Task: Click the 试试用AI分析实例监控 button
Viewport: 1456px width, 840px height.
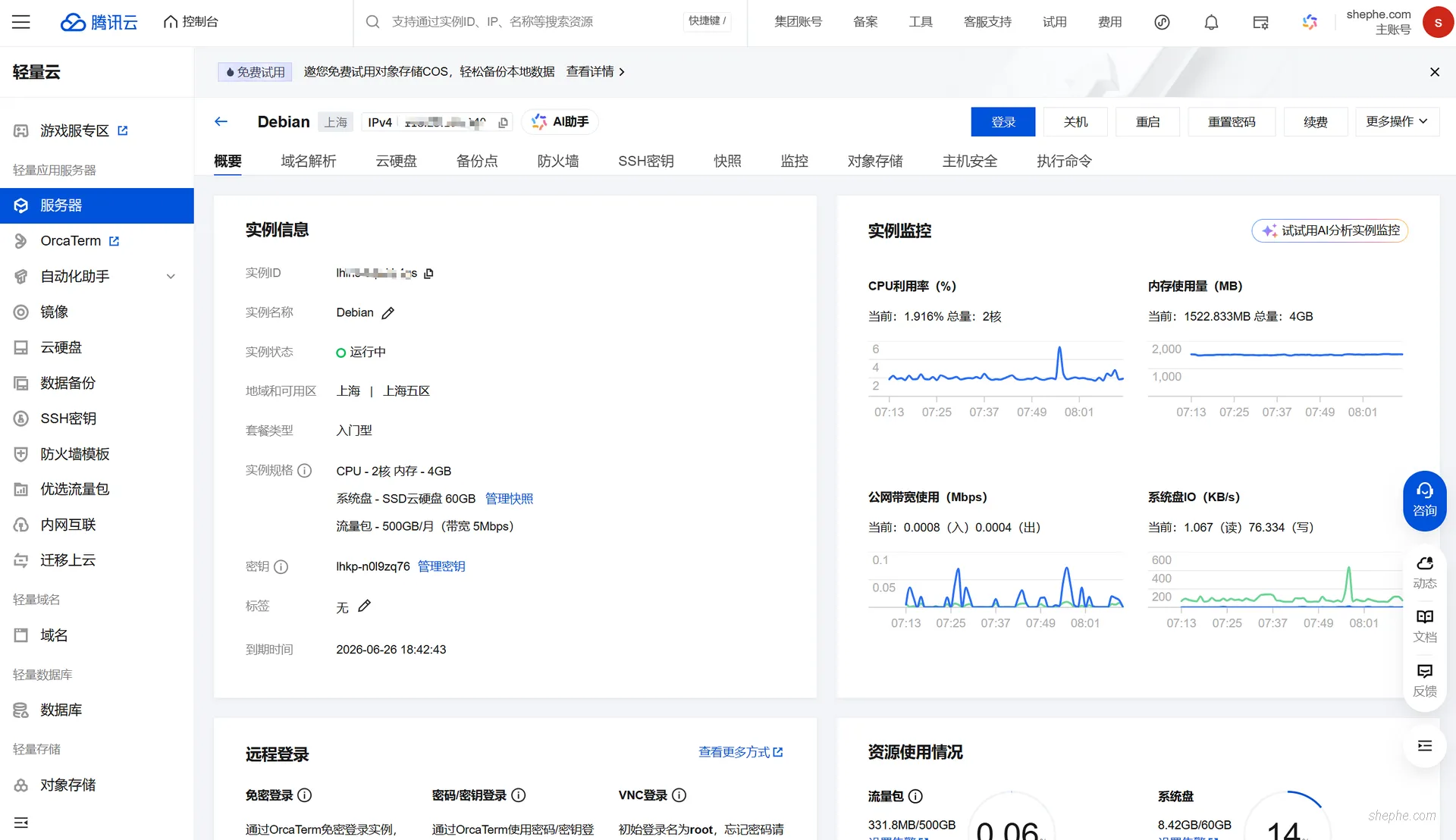Action: point(1329,231)
